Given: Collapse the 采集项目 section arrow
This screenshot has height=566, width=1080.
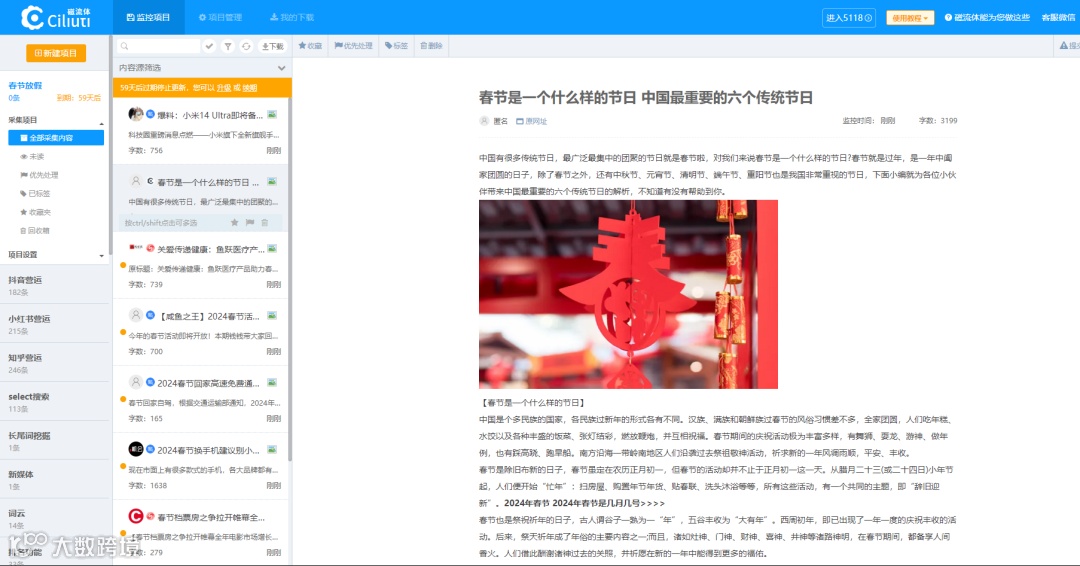Looking at the screenshot, I should 102,123.
